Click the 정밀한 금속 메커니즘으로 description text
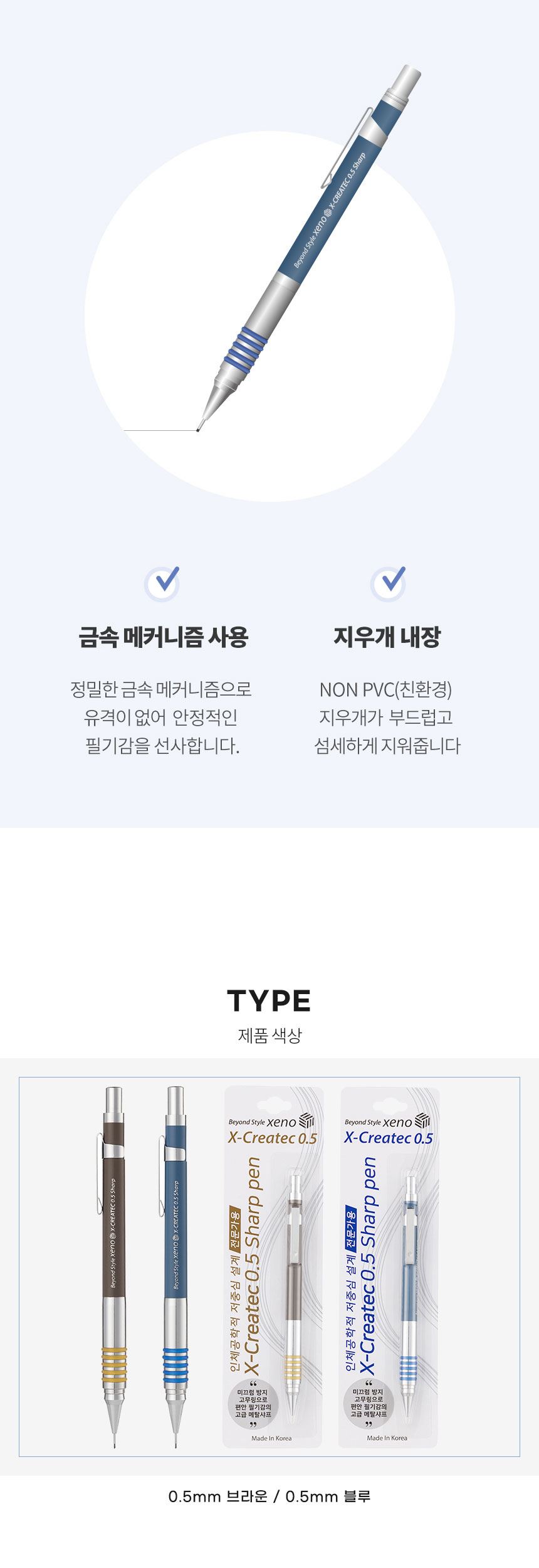 tap(161, 689)
